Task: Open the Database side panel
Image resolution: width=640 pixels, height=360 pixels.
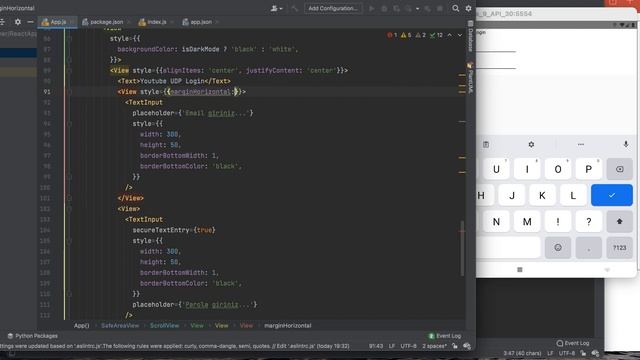Action: (x=470, y=36)
